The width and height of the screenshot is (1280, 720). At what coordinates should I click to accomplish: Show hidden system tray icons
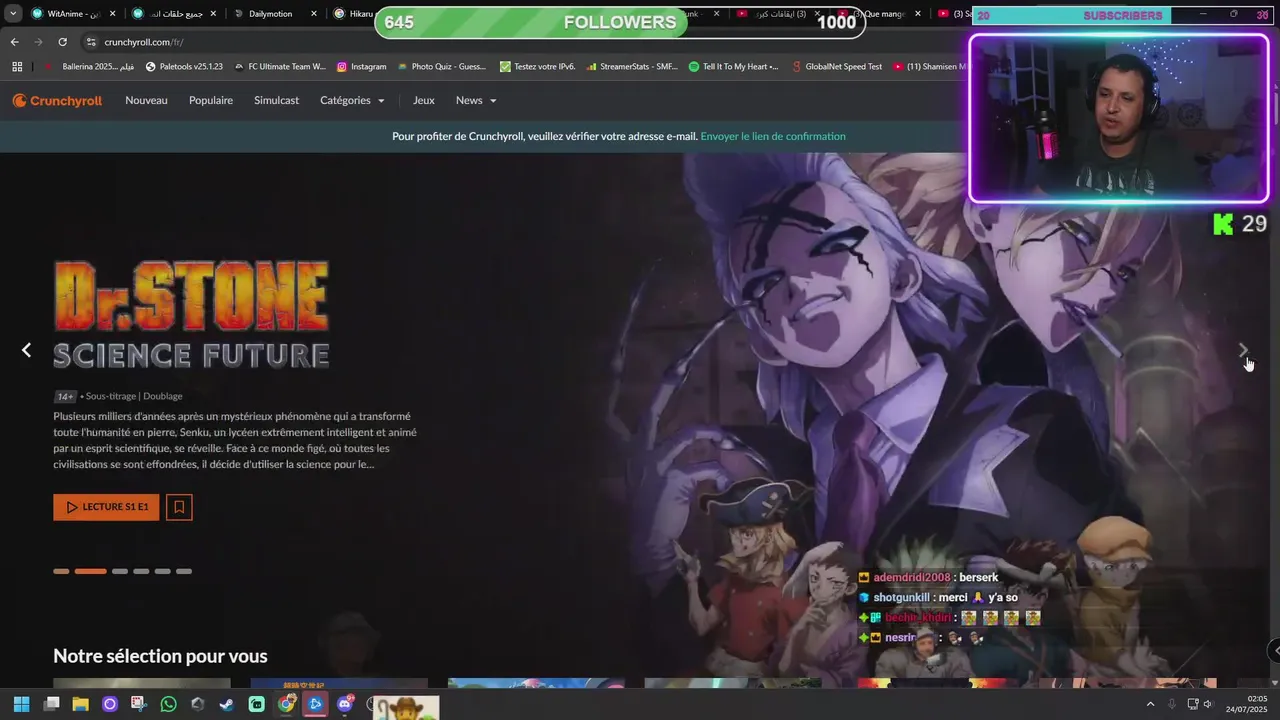1150,704
